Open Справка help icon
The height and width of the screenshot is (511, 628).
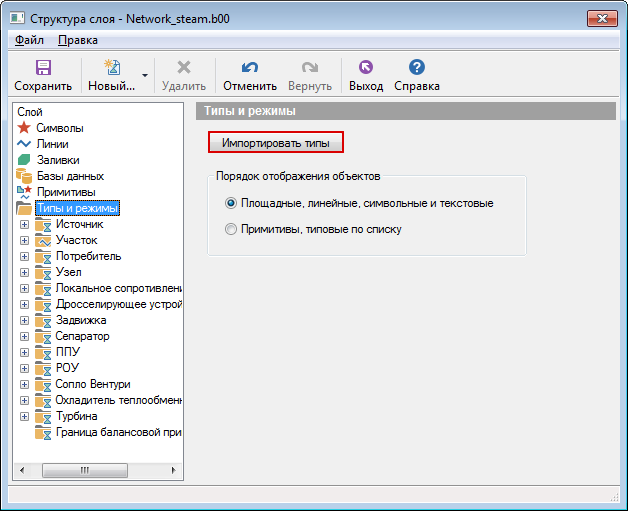pyautogui.click(x=417, y=68)
